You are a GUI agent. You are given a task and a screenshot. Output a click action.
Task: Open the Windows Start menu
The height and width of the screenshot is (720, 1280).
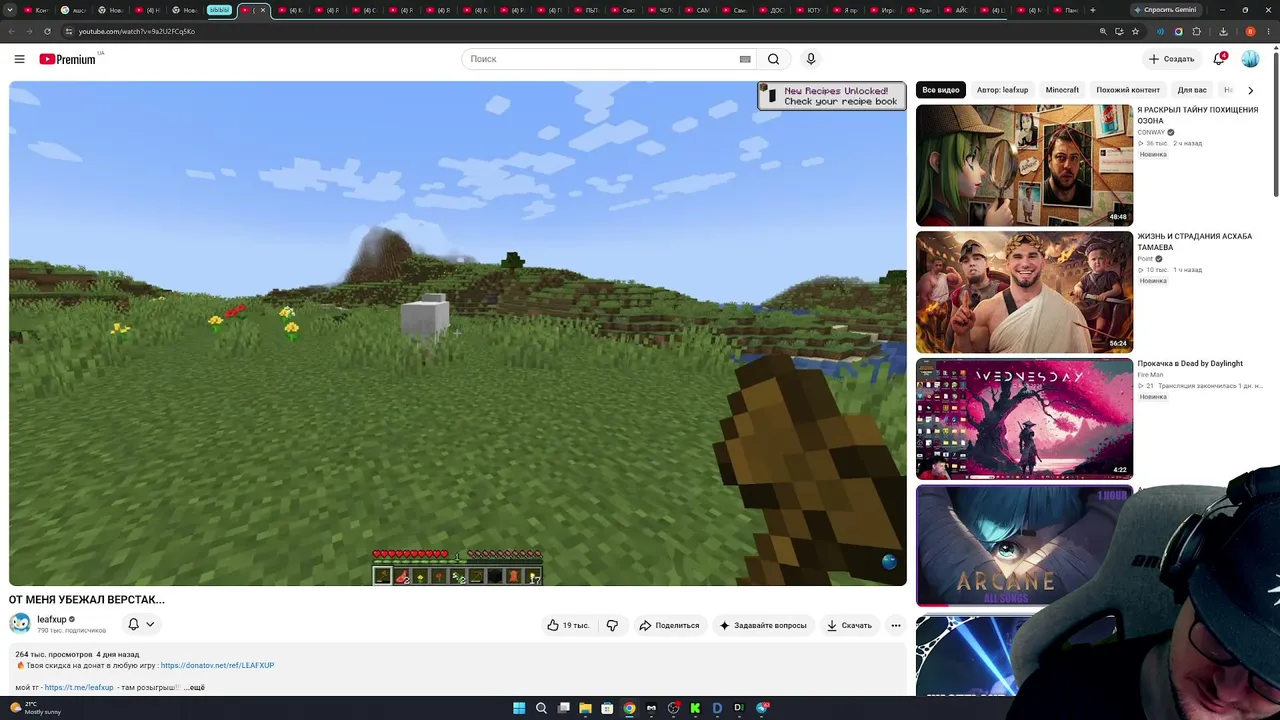click(519, 708)
